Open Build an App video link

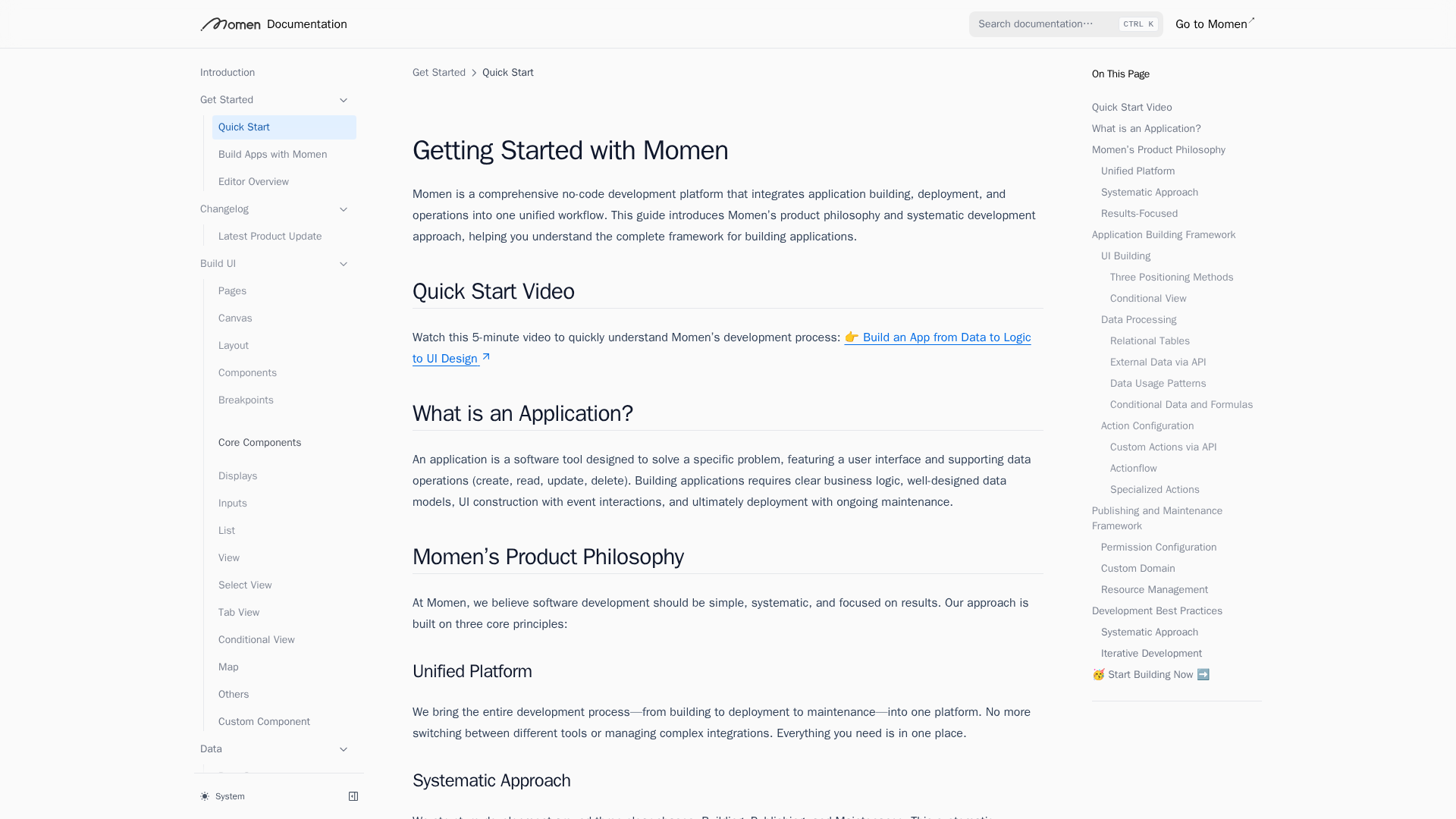938,337
